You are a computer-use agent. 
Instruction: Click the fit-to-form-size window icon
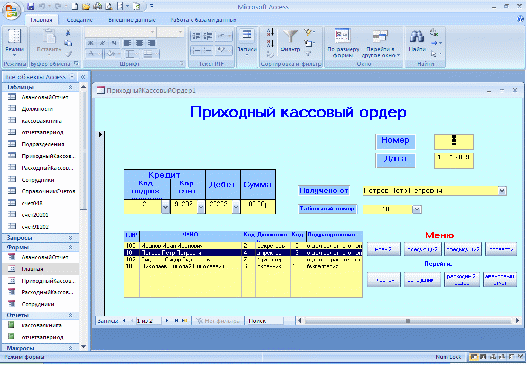(x=342, y=36)
